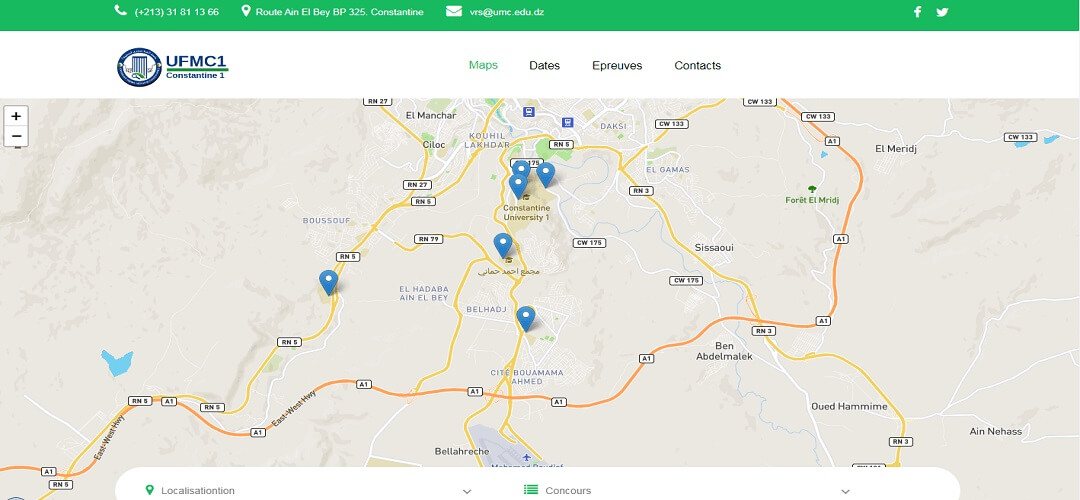1080x500 pixels.
Task: Click the envelope email icon
Action: click(x=454, y=12)
